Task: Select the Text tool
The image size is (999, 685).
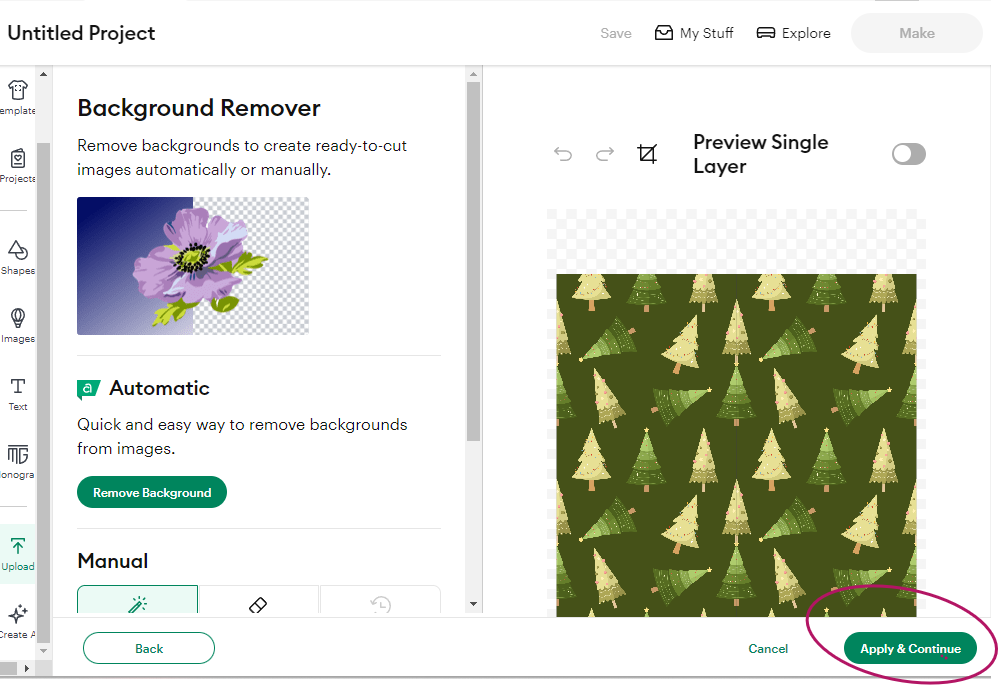Action: pyautogui.click(x=17, y=393)
